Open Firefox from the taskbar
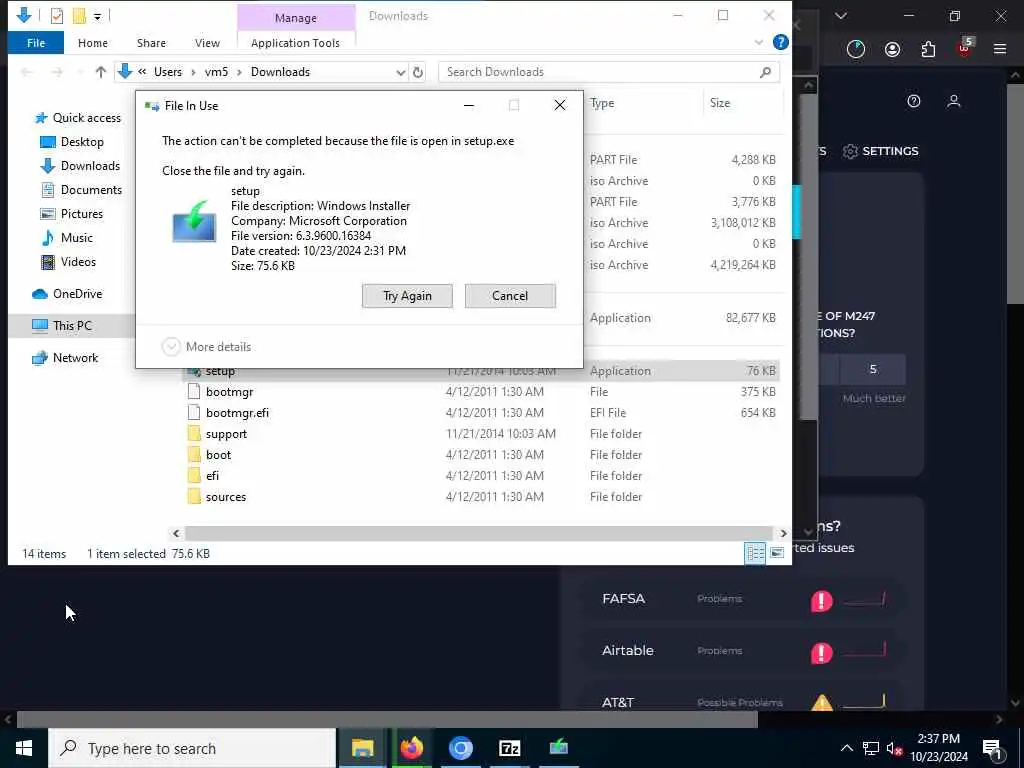Image resolution: width=1024 pixels, height=768 pixels. point(411,748)
